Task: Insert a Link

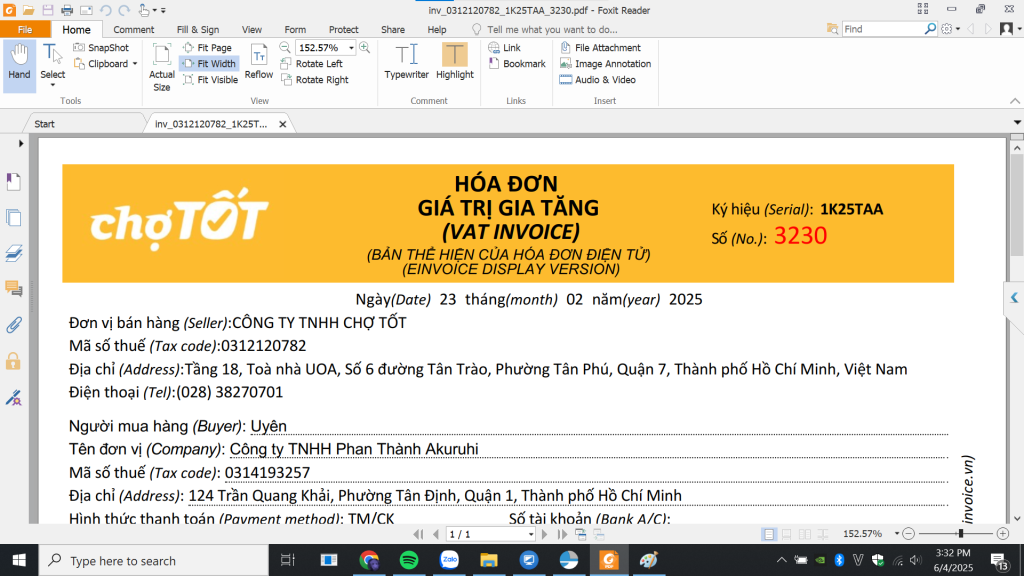Action: [x=504, y=48]
